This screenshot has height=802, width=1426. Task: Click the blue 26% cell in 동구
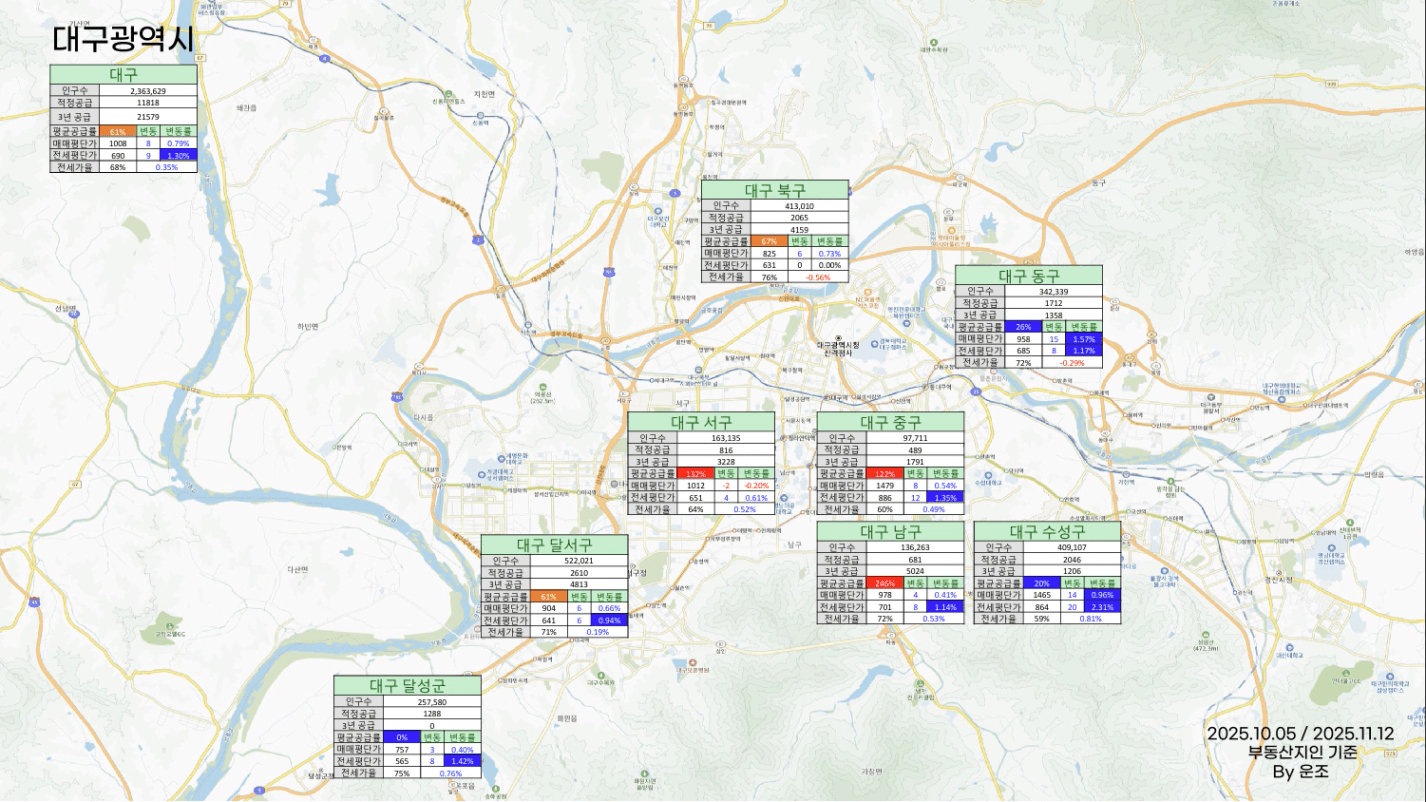point(1023,327)
